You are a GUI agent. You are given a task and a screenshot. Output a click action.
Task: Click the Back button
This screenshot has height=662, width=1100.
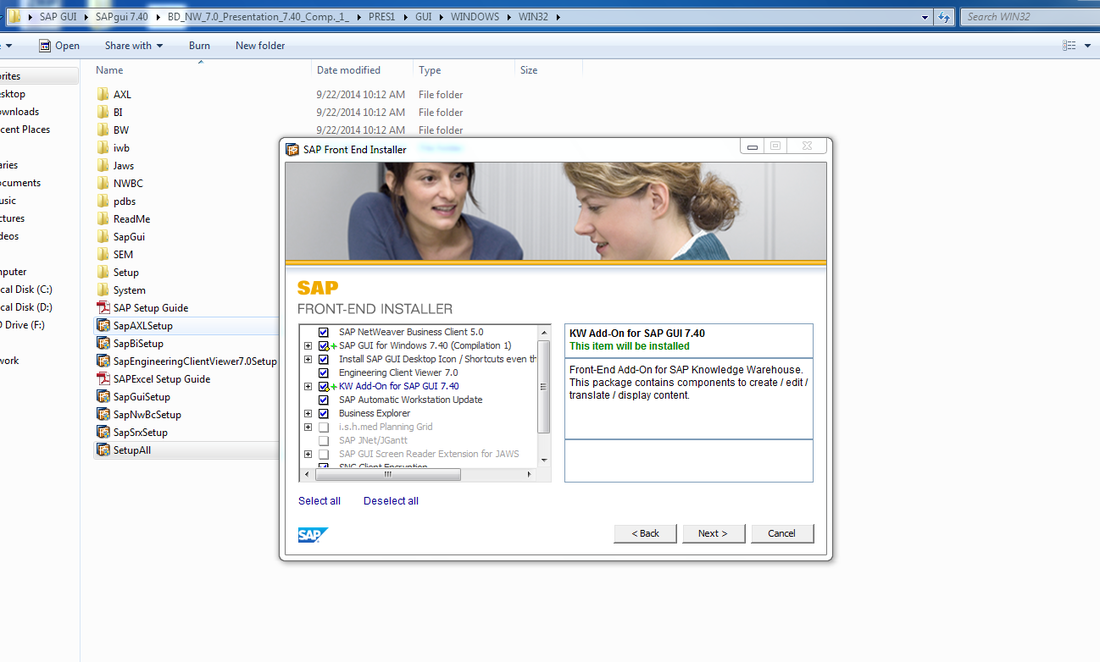(645, 534)
